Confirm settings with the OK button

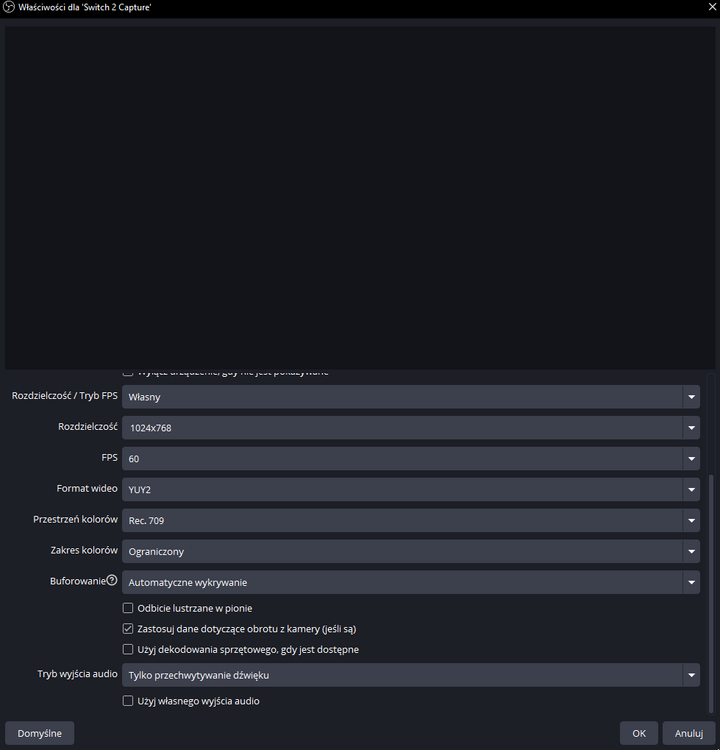[639, 733]
